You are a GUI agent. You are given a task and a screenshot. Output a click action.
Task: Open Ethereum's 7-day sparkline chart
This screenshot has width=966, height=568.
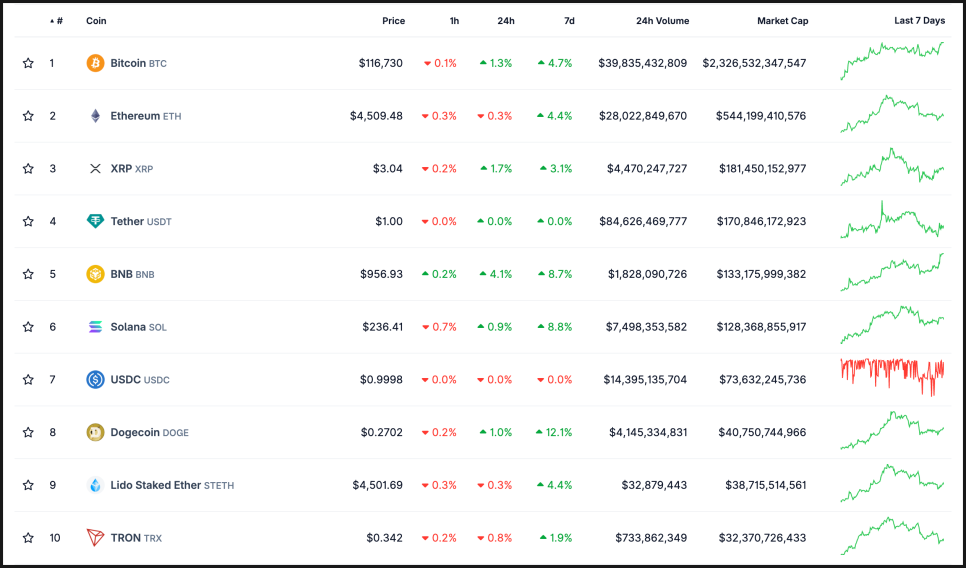[x=892, y=114]
